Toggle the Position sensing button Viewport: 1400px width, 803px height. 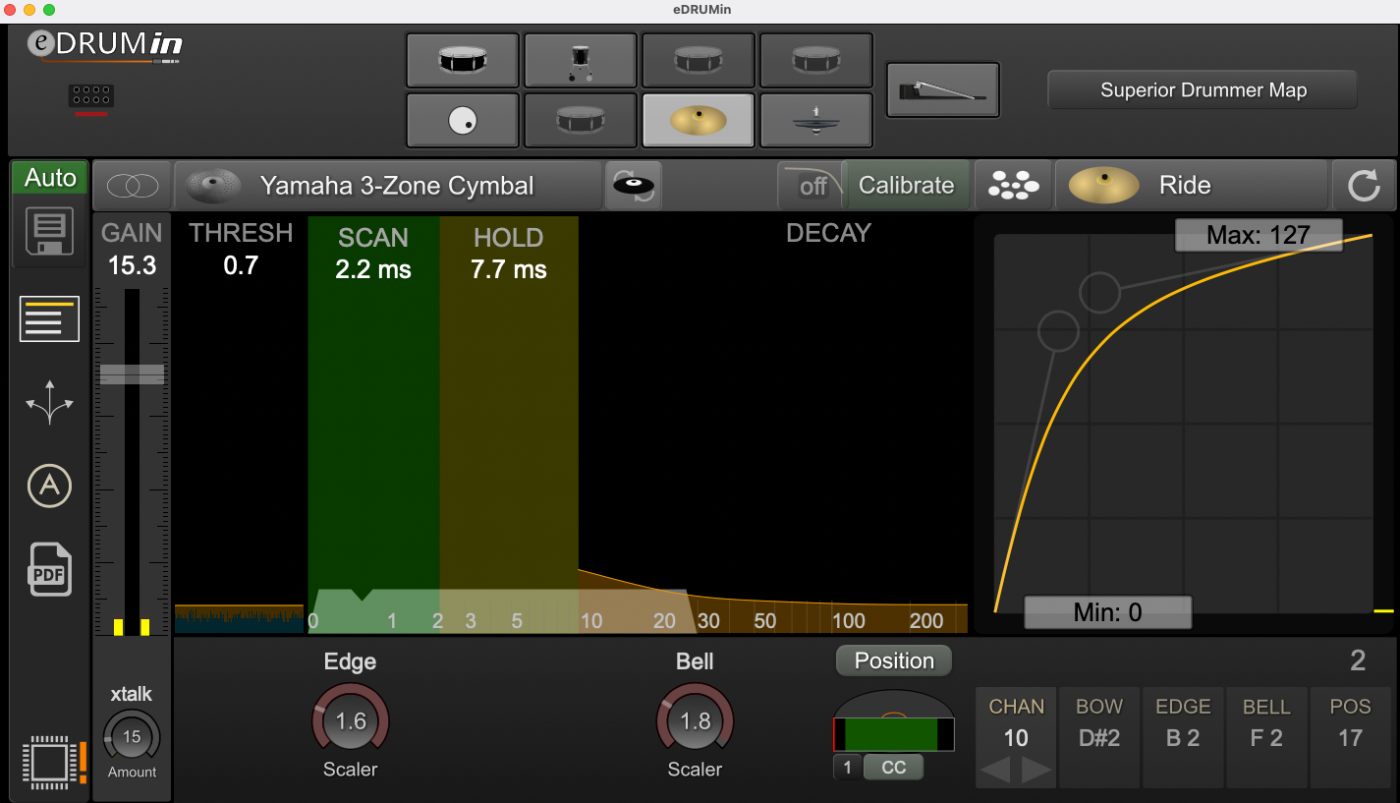(894, 661)
